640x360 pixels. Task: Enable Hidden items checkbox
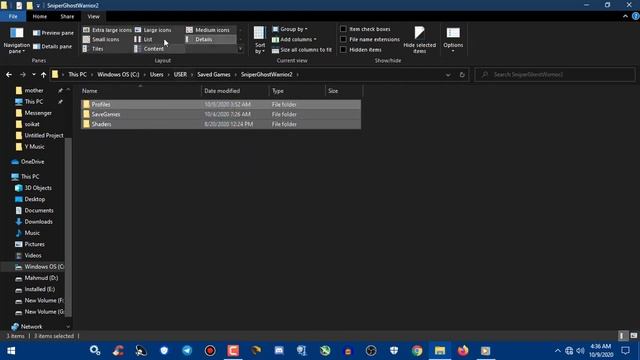pyautogui.click(x=343, y=49)
